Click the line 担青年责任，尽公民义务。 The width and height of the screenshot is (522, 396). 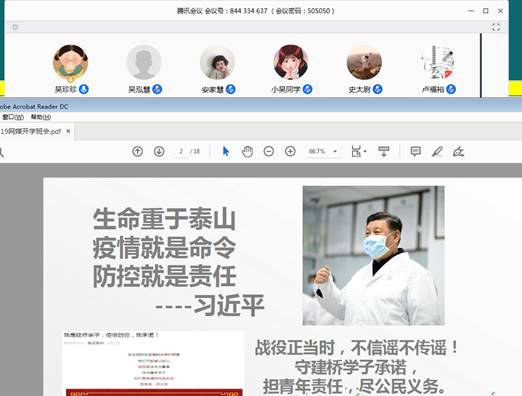pyautogui.click(x=355, y=387)
